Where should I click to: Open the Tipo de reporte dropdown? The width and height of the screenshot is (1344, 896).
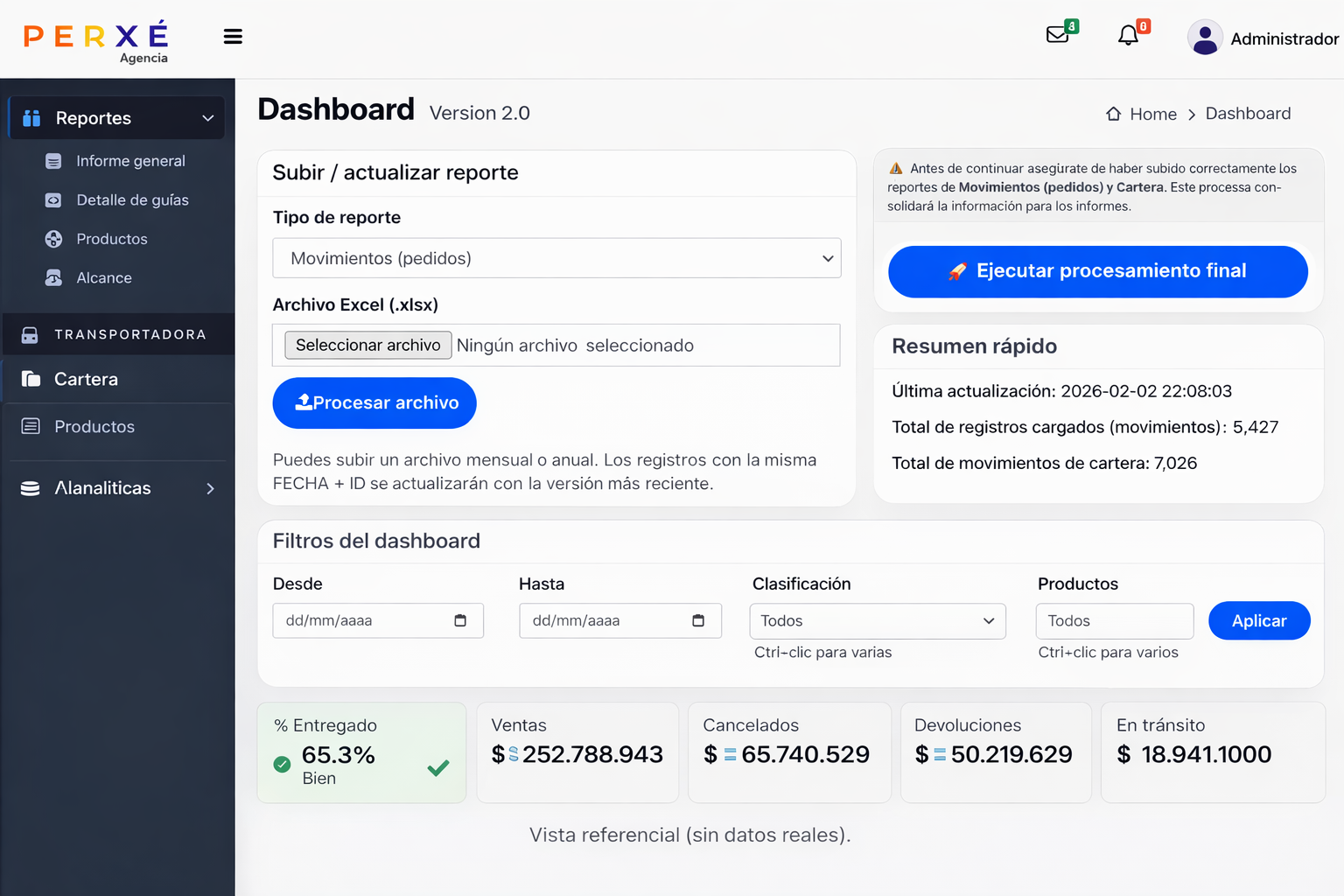coord(556,258)
